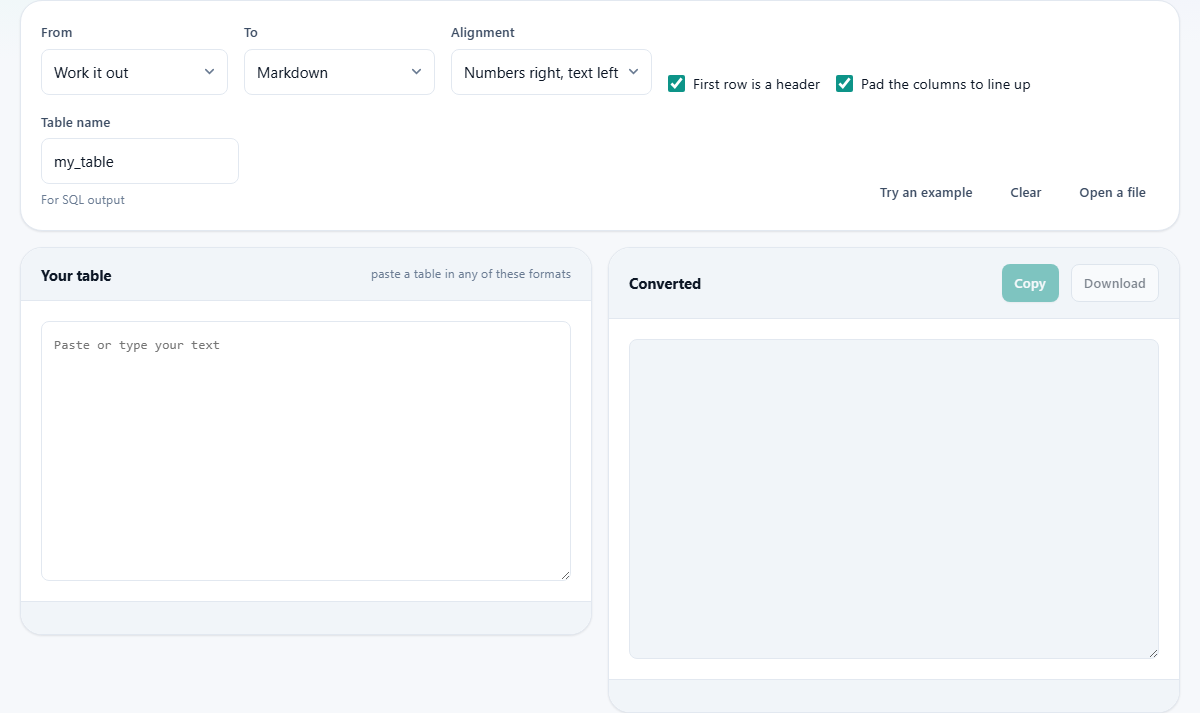Uncheck Pad the columns to line up
The width and height of the screenshot is (1200, 713).
pyautogui.click(x=844, y=84)
